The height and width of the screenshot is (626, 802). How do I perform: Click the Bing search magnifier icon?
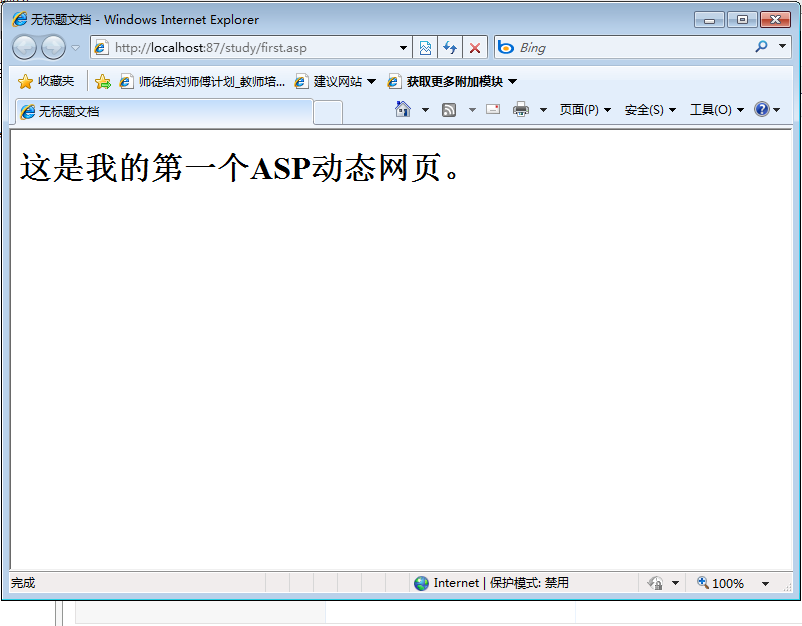click(x=761, y=47)
